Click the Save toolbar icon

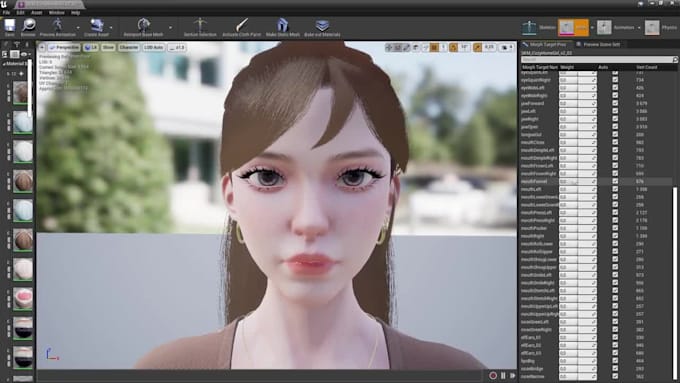click(10, 26)
